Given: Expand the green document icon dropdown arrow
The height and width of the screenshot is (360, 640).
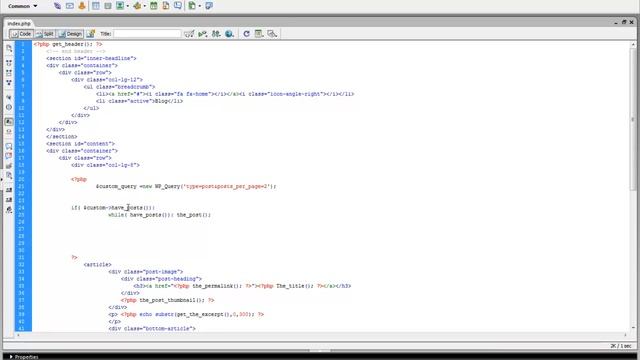Looking at the screenshot, I should [x=200, y=6].
